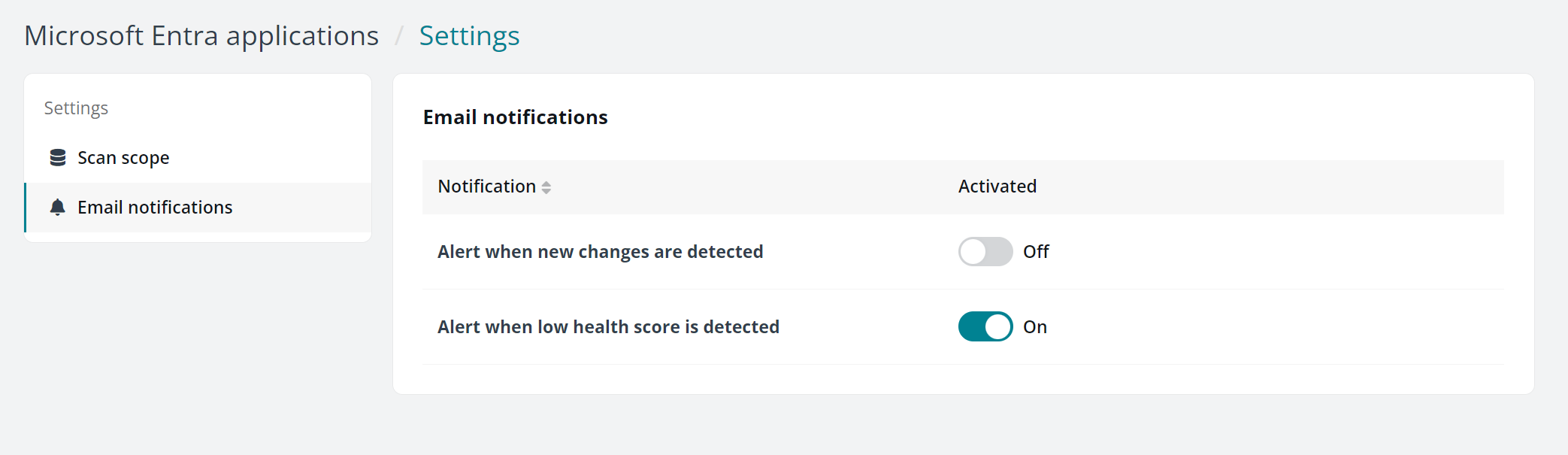Select Email notifications in the sidebar

(155, 208)
